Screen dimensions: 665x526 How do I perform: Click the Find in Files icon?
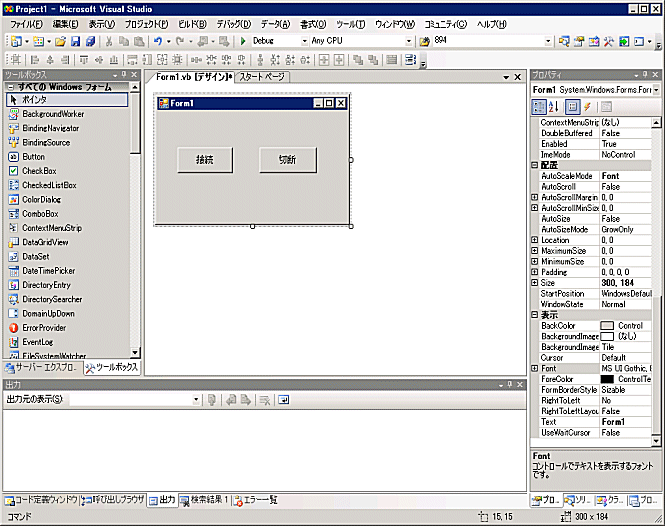coord(424,41)
